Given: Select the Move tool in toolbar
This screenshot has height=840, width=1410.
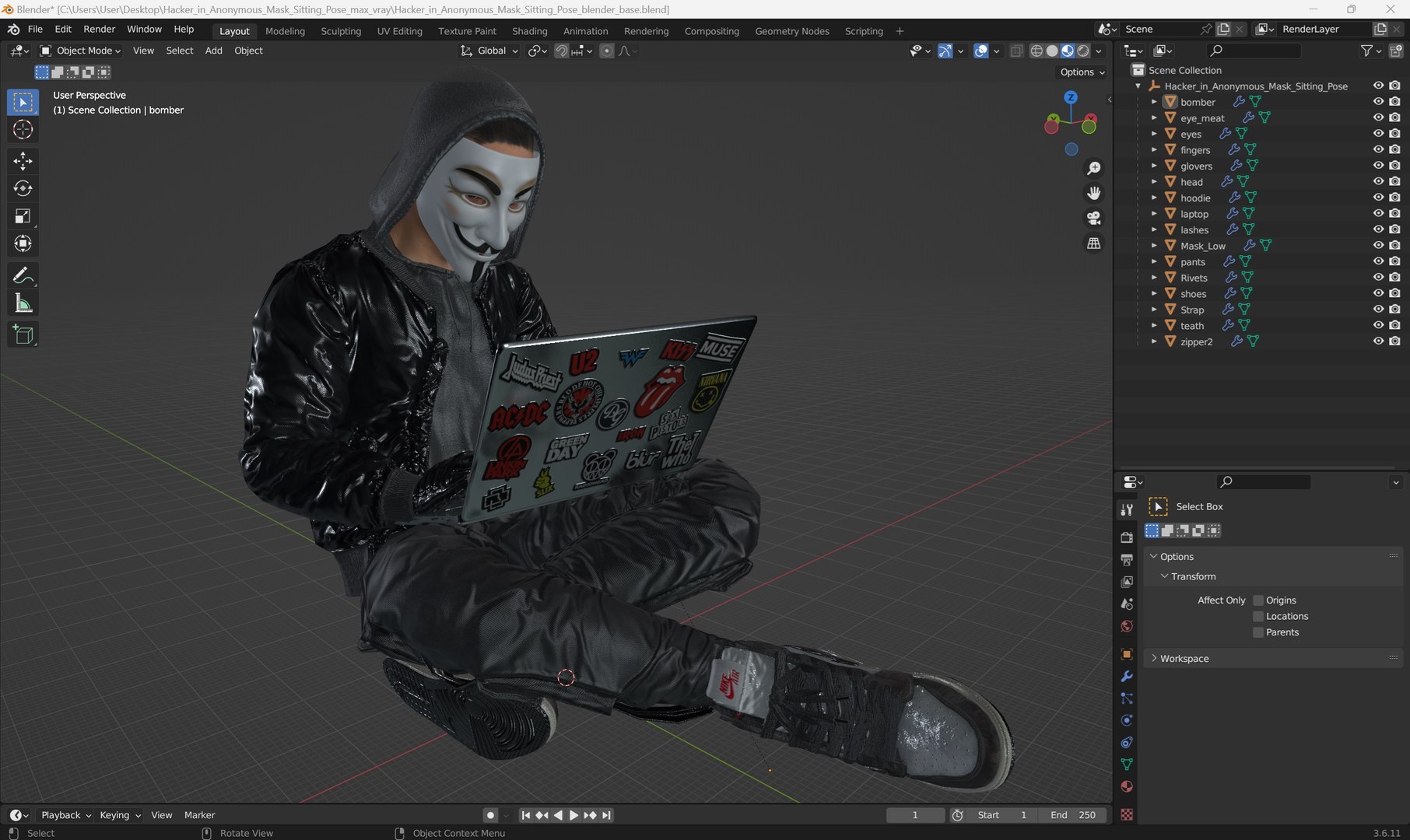Looking at the screenshot, I should pos(23,161).
